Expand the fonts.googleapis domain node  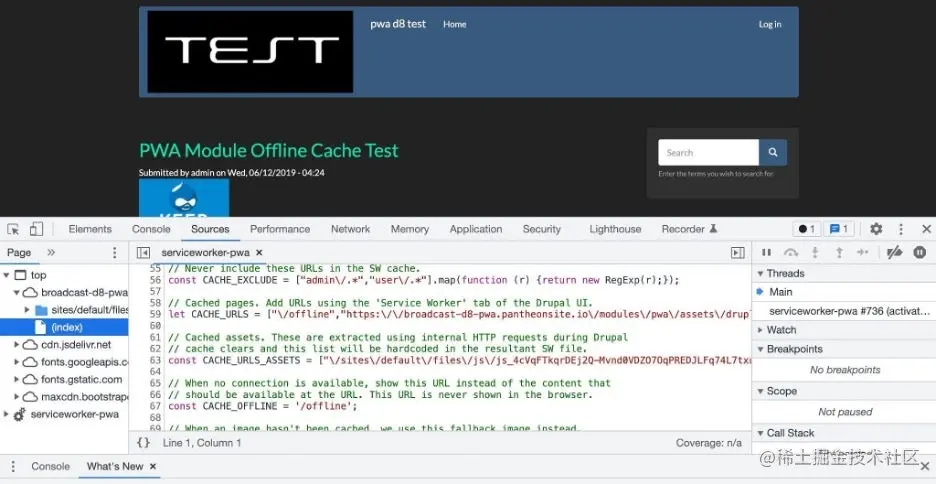click(17, 362)
